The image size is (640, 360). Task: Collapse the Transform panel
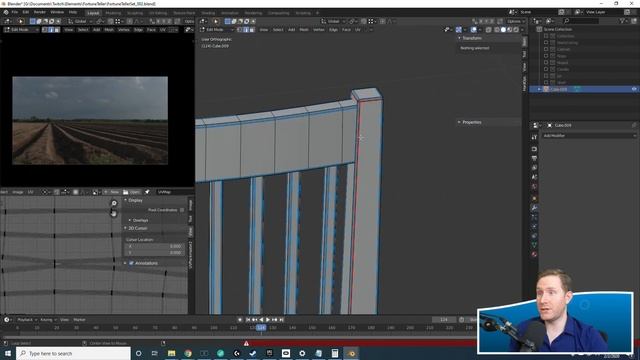click(472, 38)
